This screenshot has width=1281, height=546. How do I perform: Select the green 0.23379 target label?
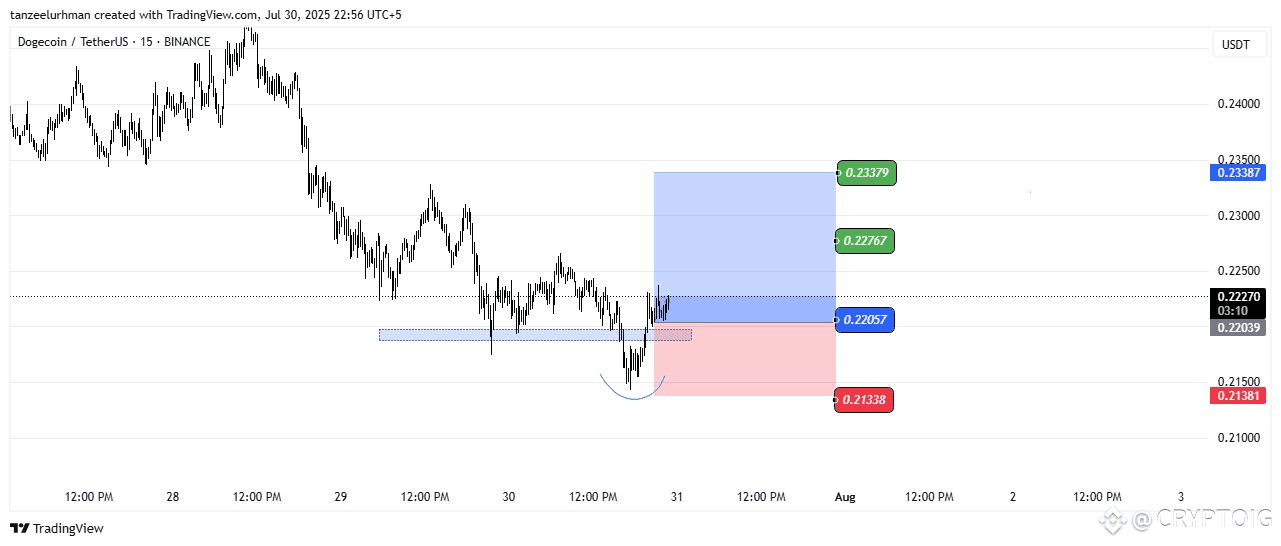pos(866,173)
